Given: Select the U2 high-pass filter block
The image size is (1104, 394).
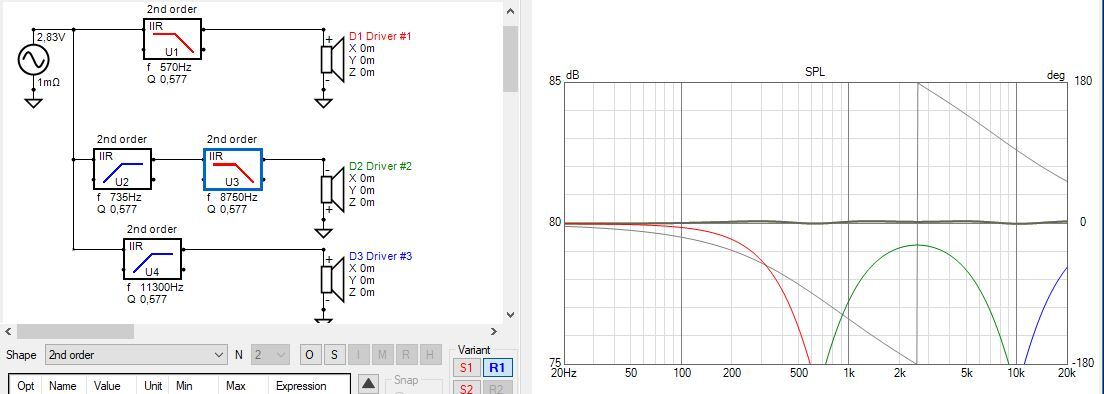Looking at the screenshot, I should point(123,169).
